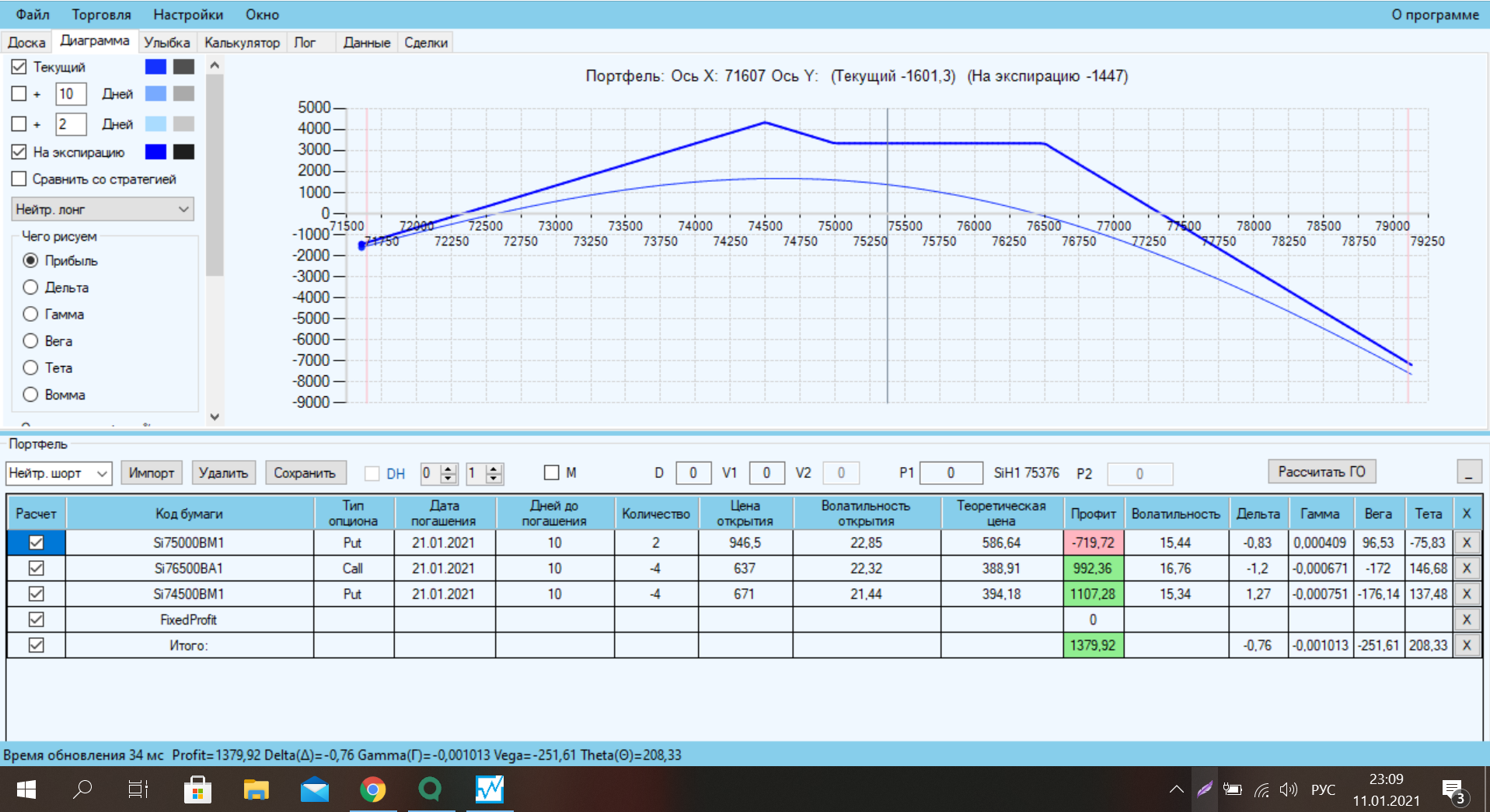Image resolution: width=1490 pixels, height=812 pixels.
Task: Increment the DH stepper showing 0
Action: point(448,469)
